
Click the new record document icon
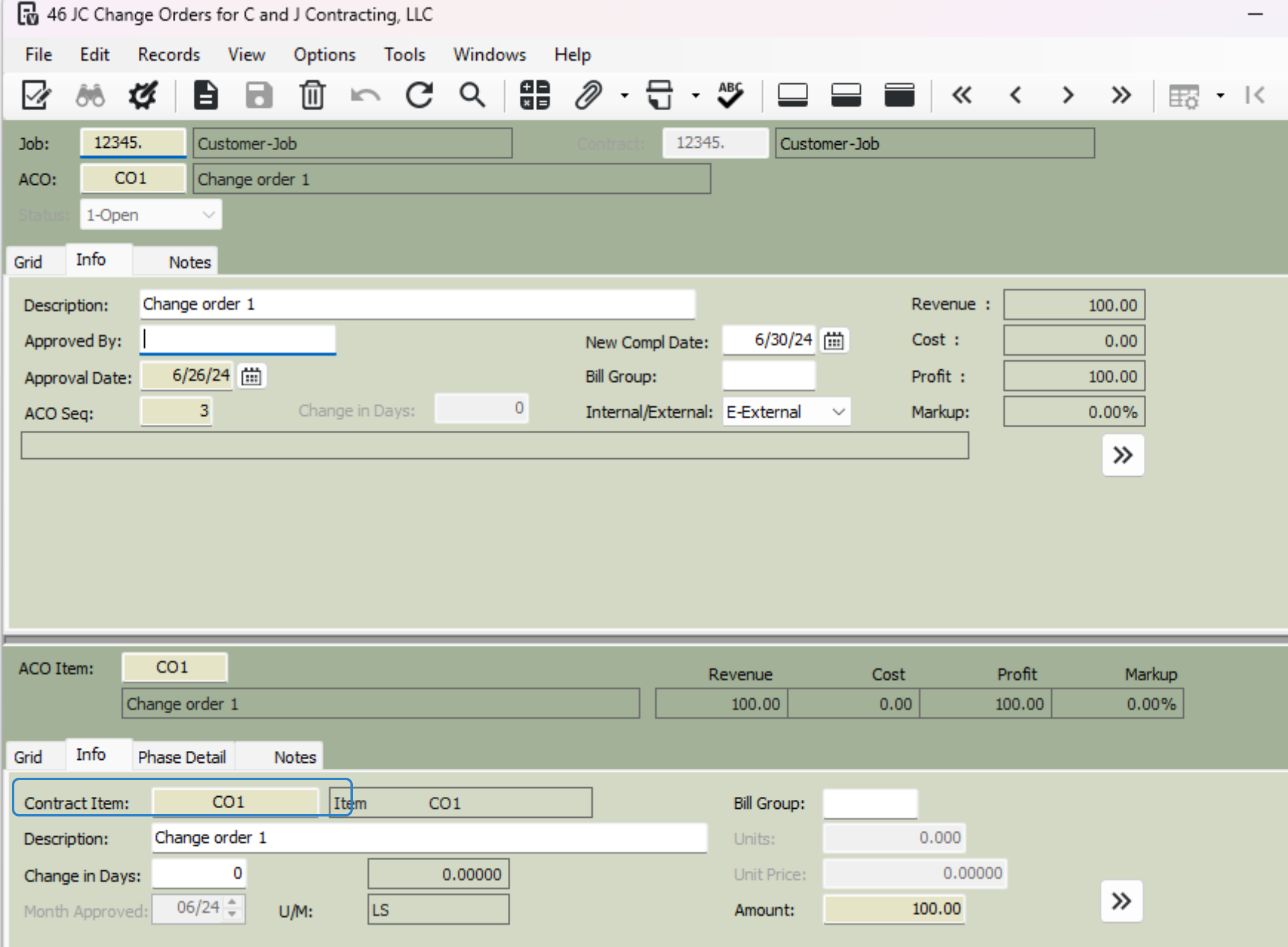coord(206,95)
